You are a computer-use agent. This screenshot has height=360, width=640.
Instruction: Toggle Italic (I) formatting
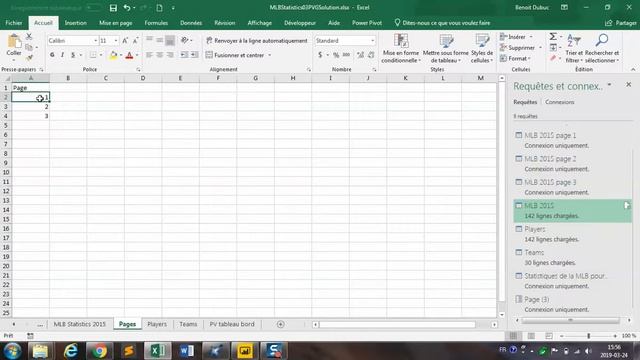[x=62, y=55]
